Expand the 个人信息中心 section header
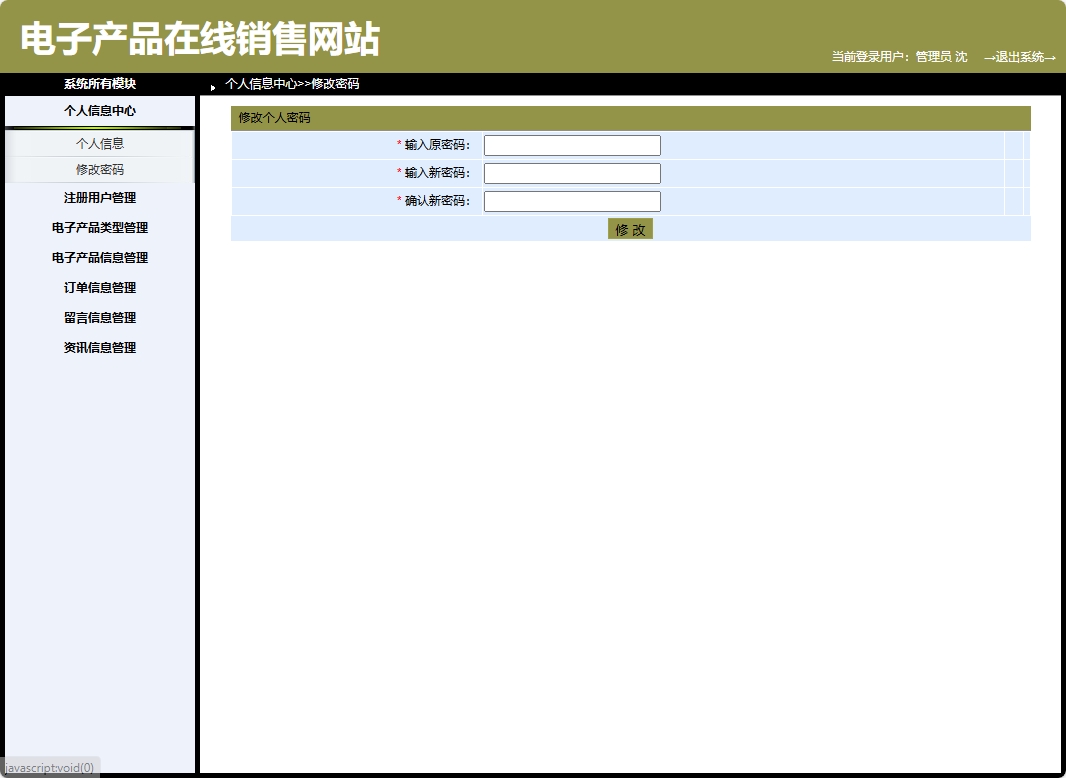 pyautogui.click(x=100, y=111)
